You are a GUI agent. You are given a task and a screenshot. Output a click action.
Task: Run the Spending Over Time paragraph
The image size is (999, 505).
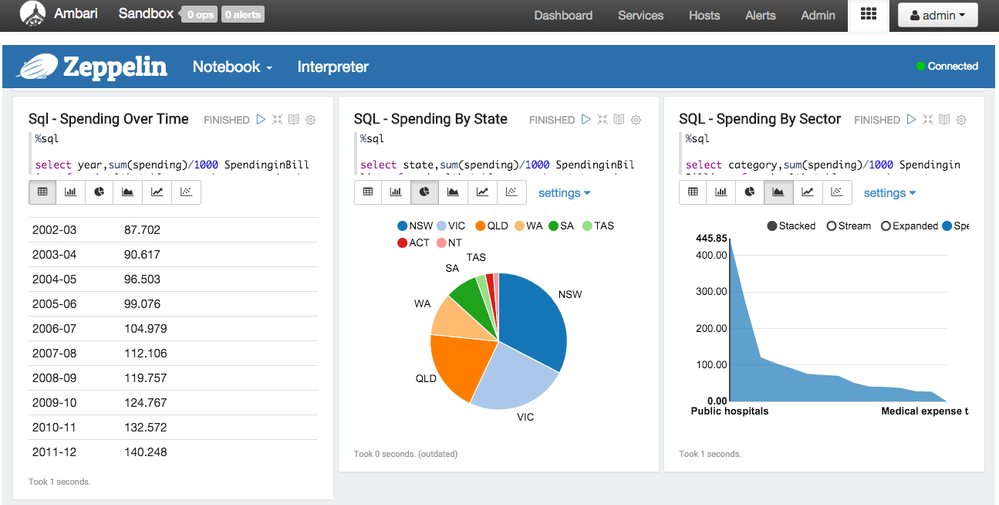click(x=261, y=119)
